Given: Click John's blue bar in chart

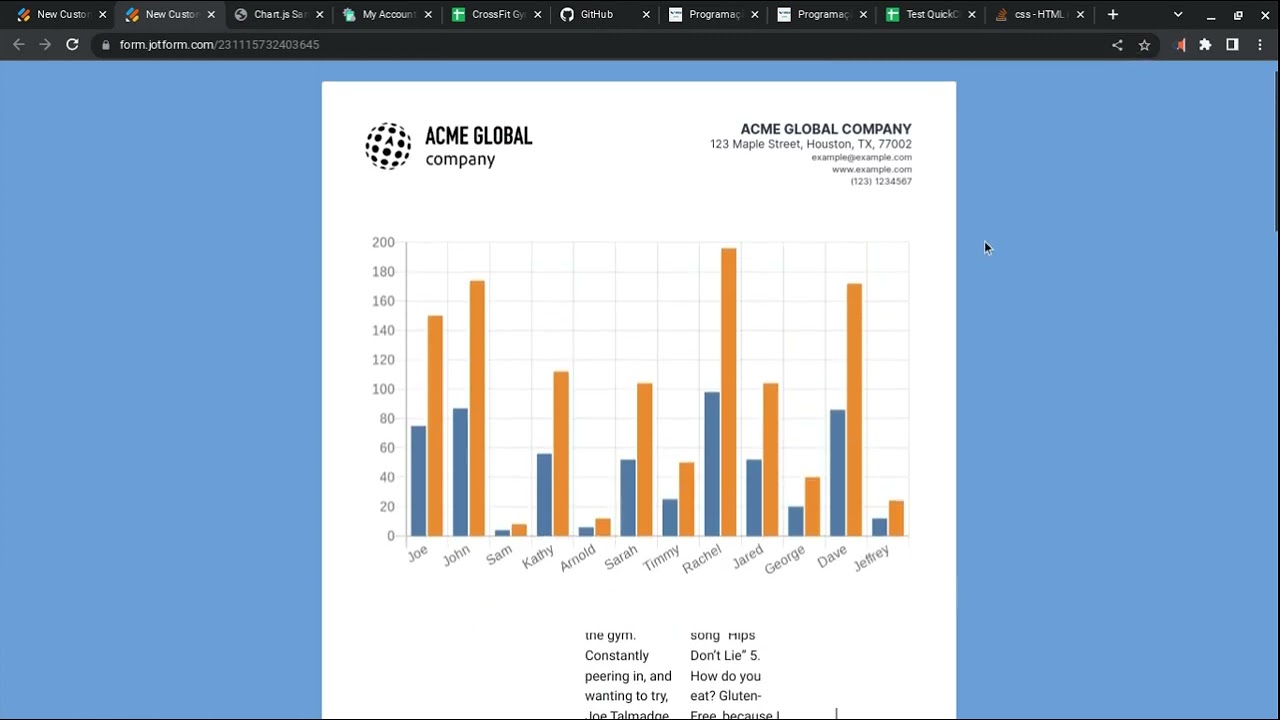Looking at the screenshot, I should click(x=460, y=472).
